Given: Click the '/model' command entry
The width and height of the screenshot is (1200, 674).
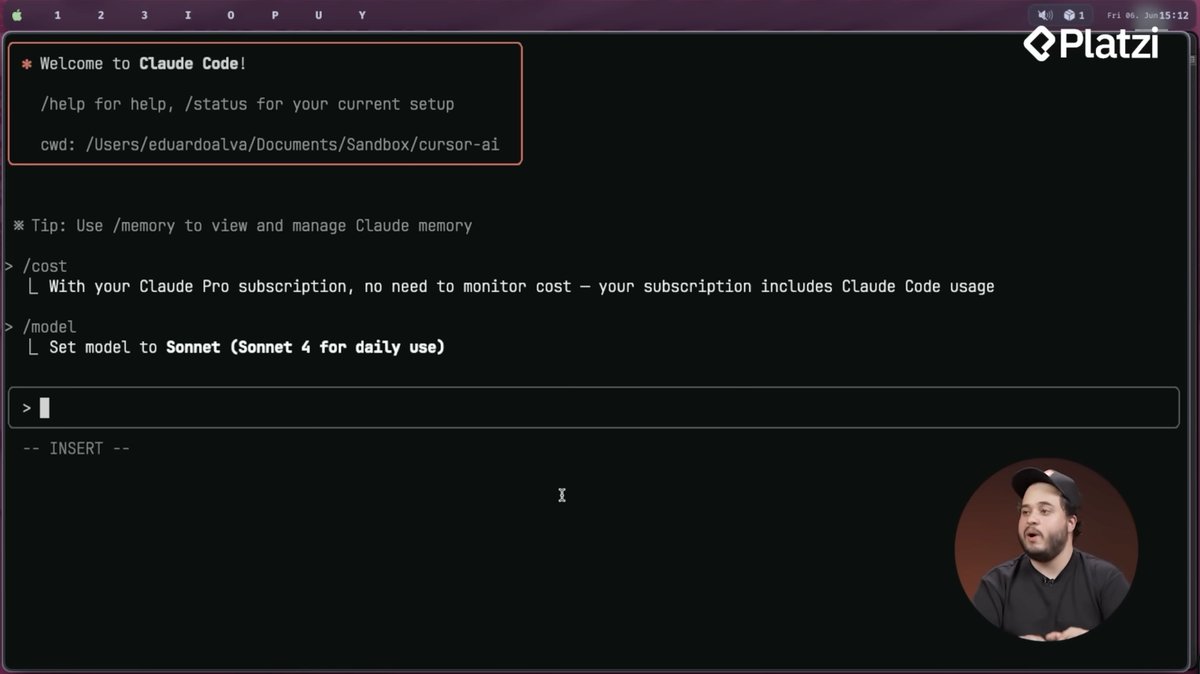Looking at the screenshot, I should 49,327.
